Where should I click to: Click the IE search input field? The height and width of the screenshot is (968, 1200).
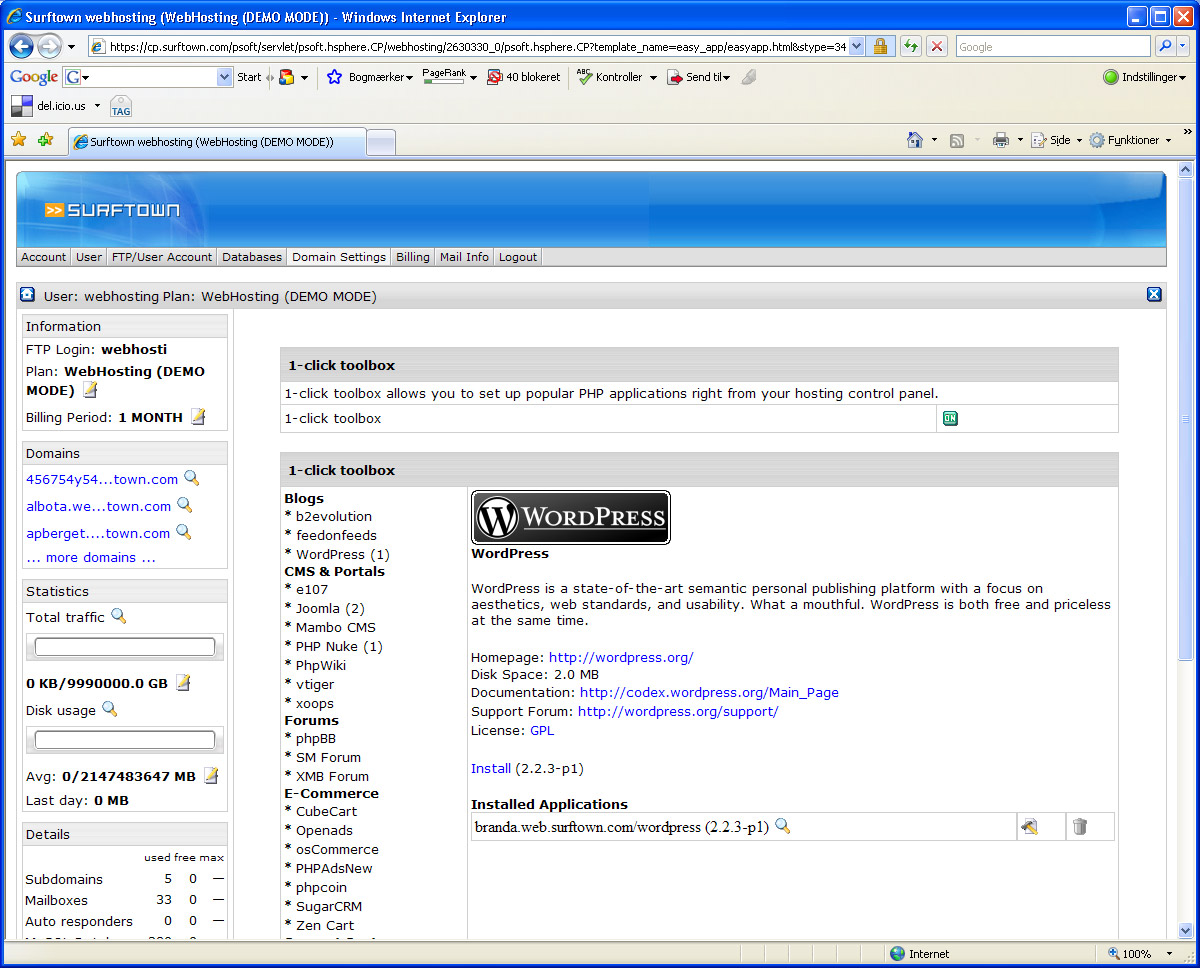pyautogui.click(x=1053, y=46)
